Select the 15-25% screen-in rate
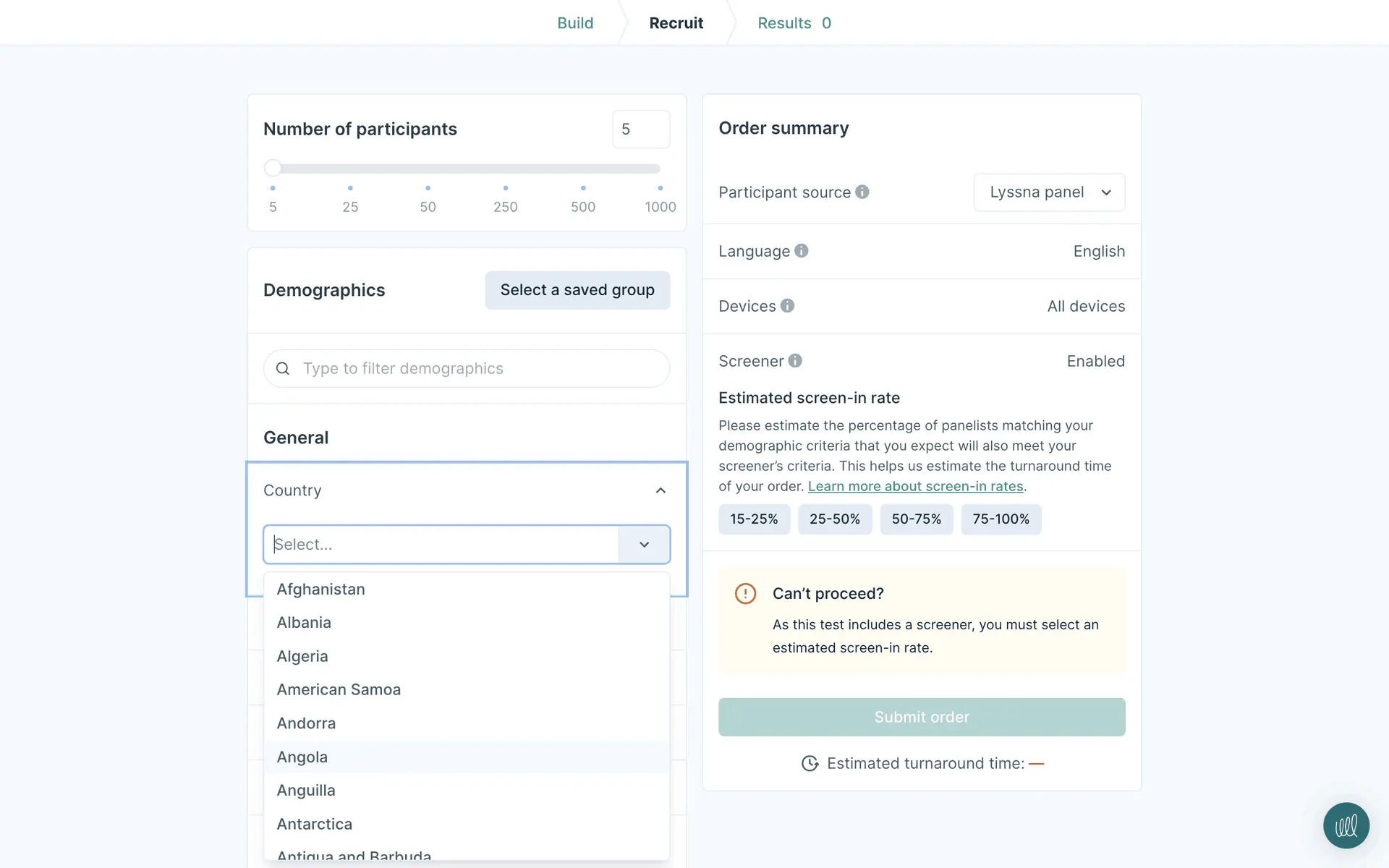1389x868 pixels. pyautogui.click(x=754, y=519)
